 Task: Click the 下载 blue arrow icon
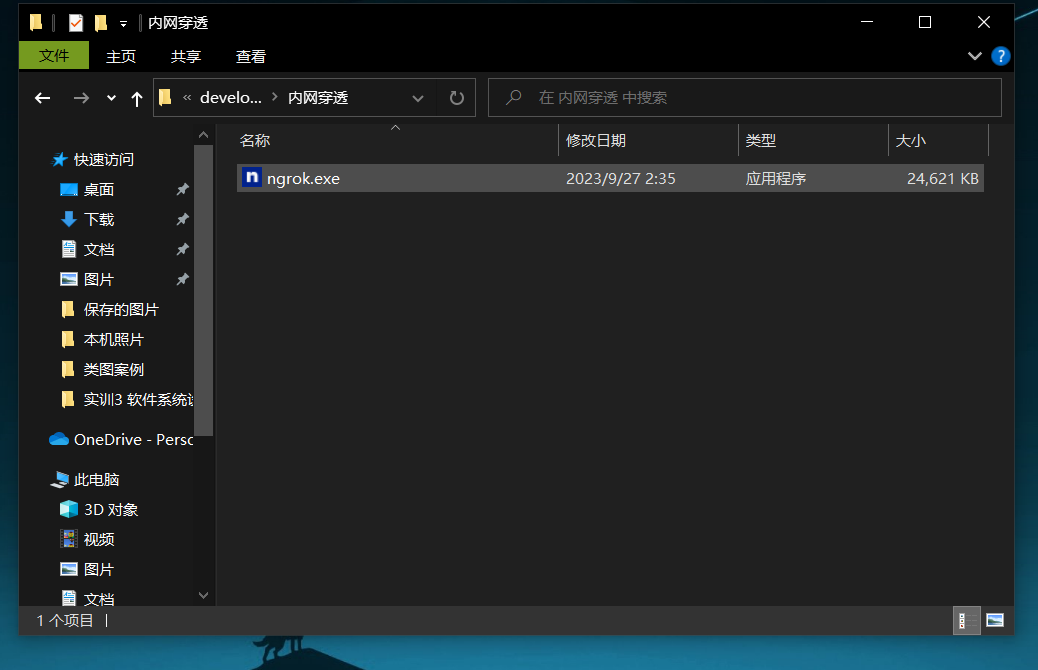(68, 219)
